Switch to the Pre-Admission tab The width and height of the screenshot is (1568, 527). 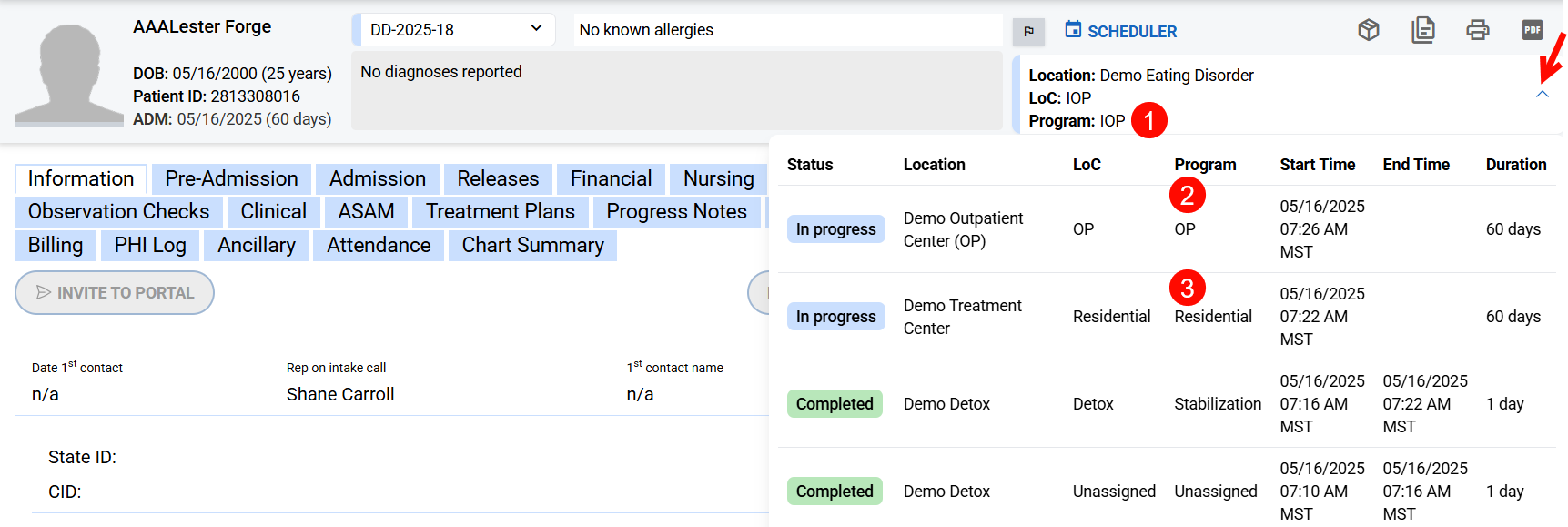tap(231, 178)
